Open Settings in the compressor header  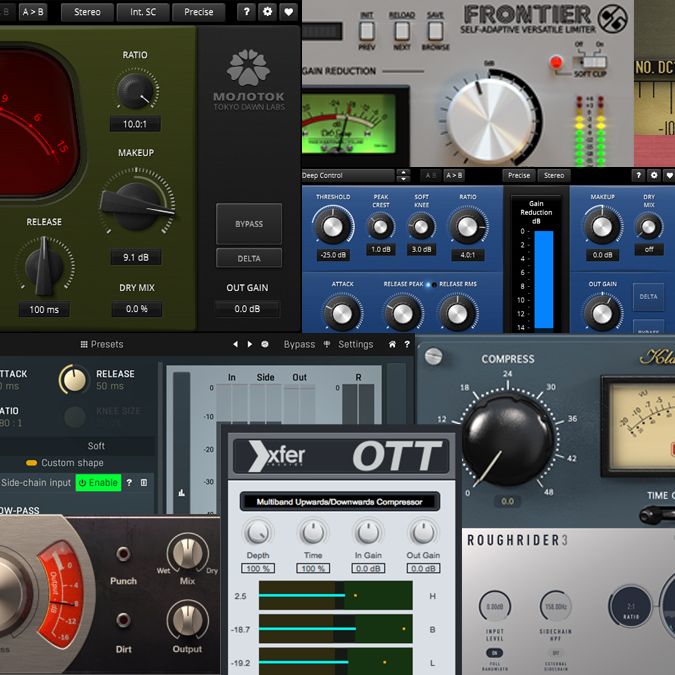[x=356, y=344]
